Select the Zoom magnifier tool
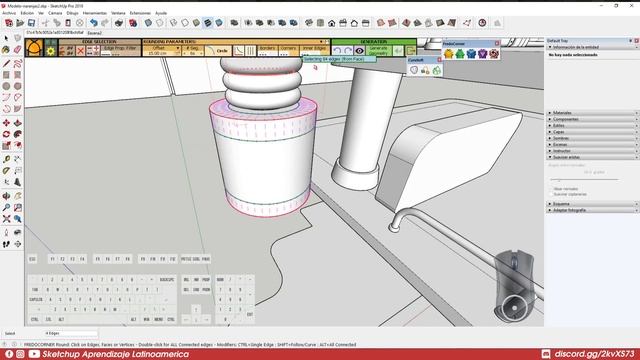This screenshot has width=640, height=360. click(6, 207)
